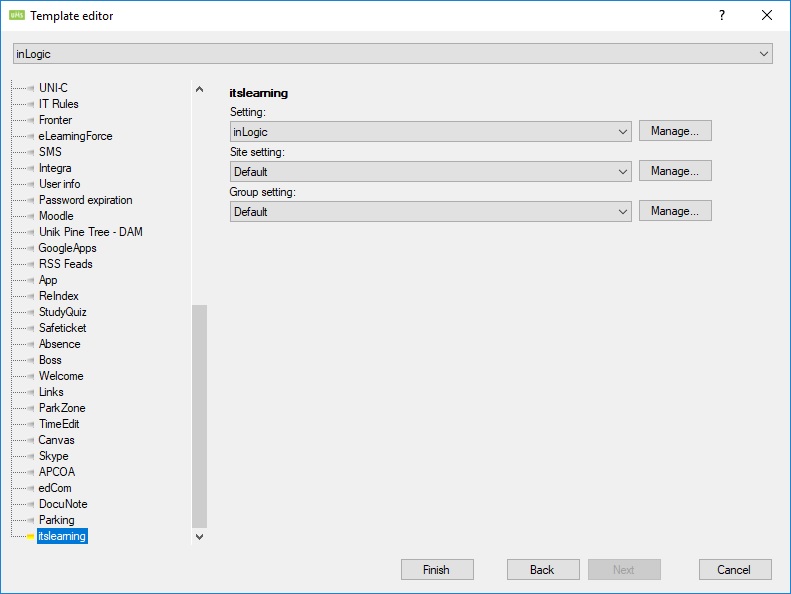
Task: Select Moodle in the tree list
Action: click(x=56, y=216)
